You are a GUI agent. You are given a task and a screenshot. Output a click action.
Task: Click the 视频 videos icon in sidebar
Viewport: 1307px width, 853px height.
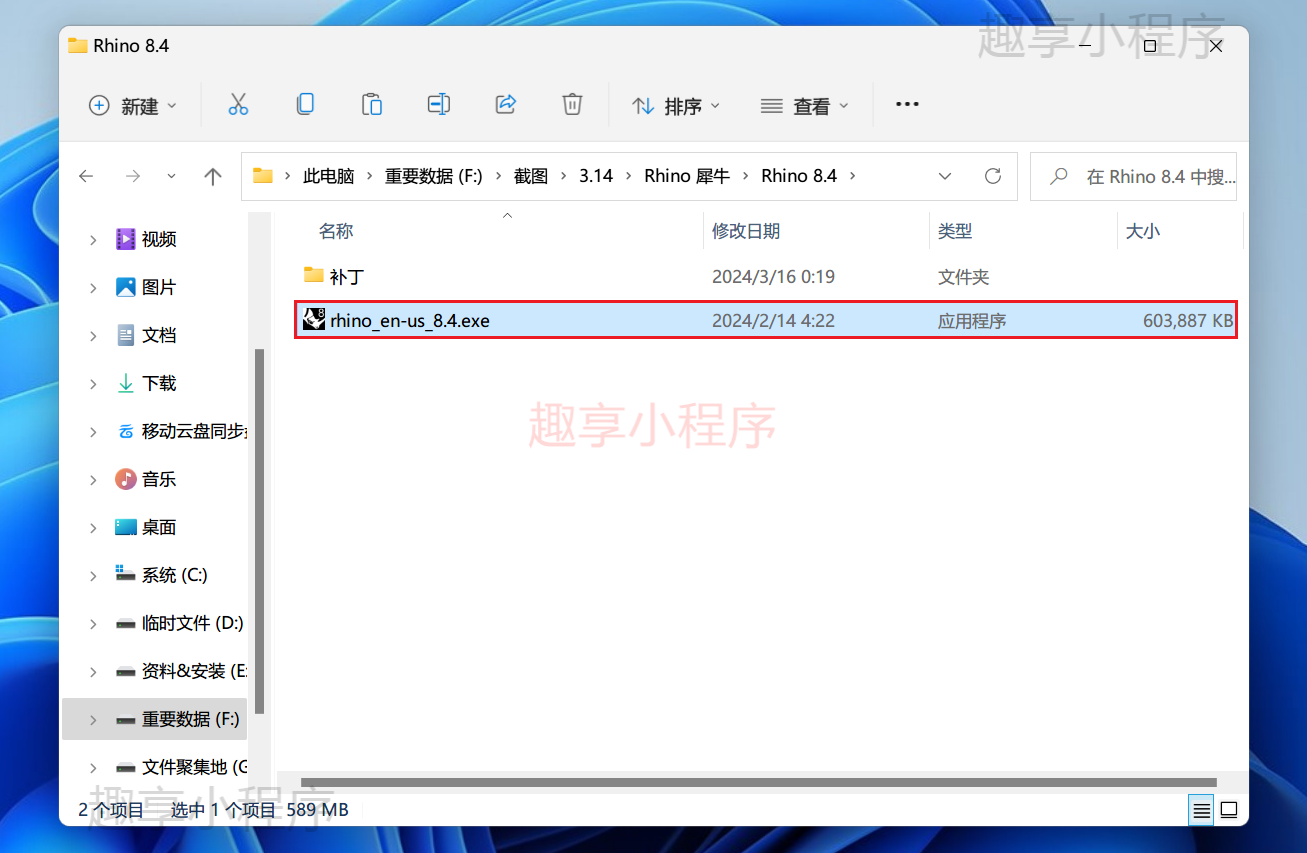coord(125,239)
